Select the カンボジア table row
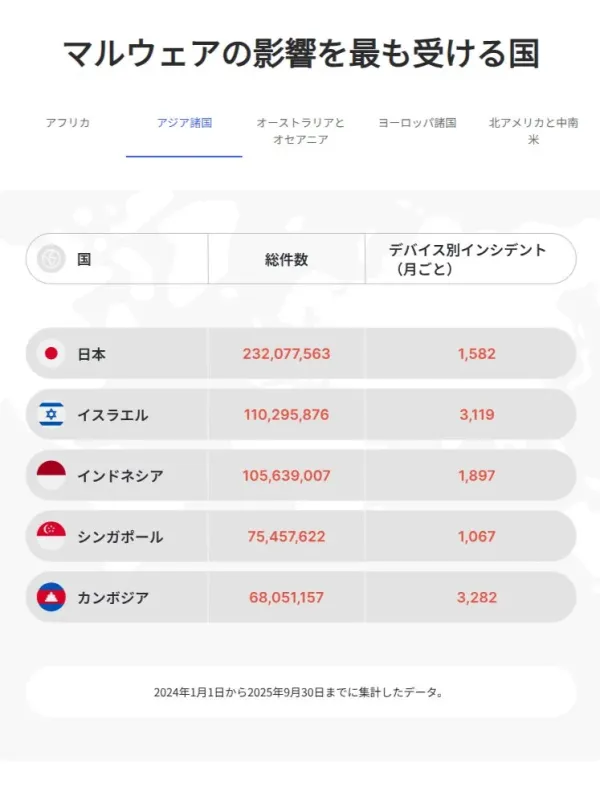600x800 pixels. [x=300, y=597]
